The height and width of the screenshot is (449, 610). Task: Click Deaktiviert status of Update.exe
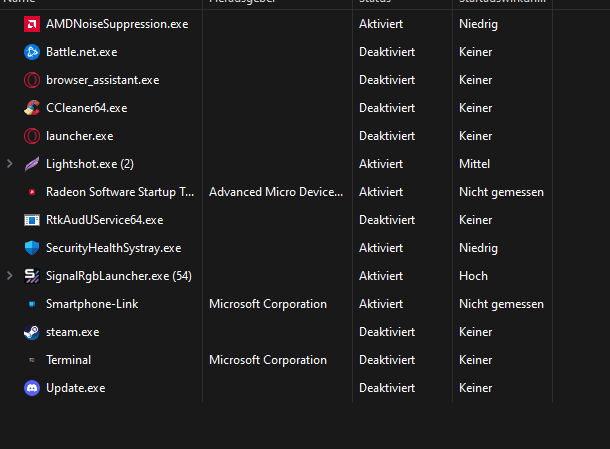coord(387,388)
